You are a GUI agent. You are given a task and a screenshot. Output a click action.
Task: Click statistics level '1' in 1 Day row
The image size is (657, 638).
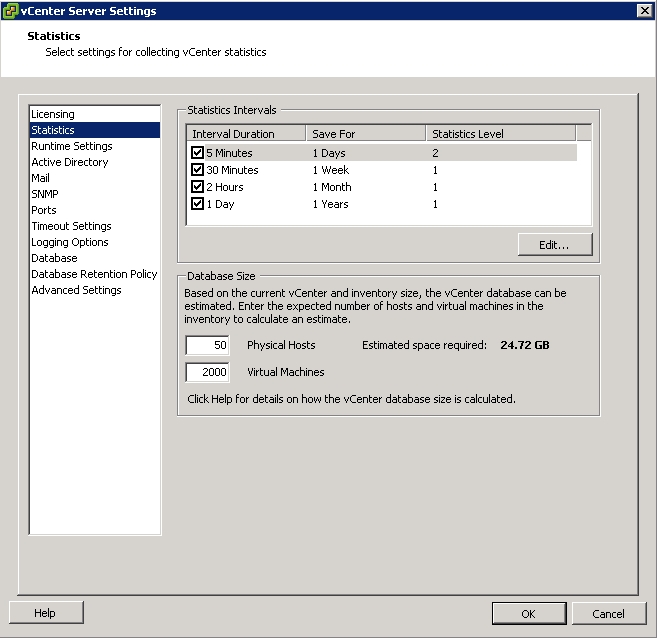[435, 204]
